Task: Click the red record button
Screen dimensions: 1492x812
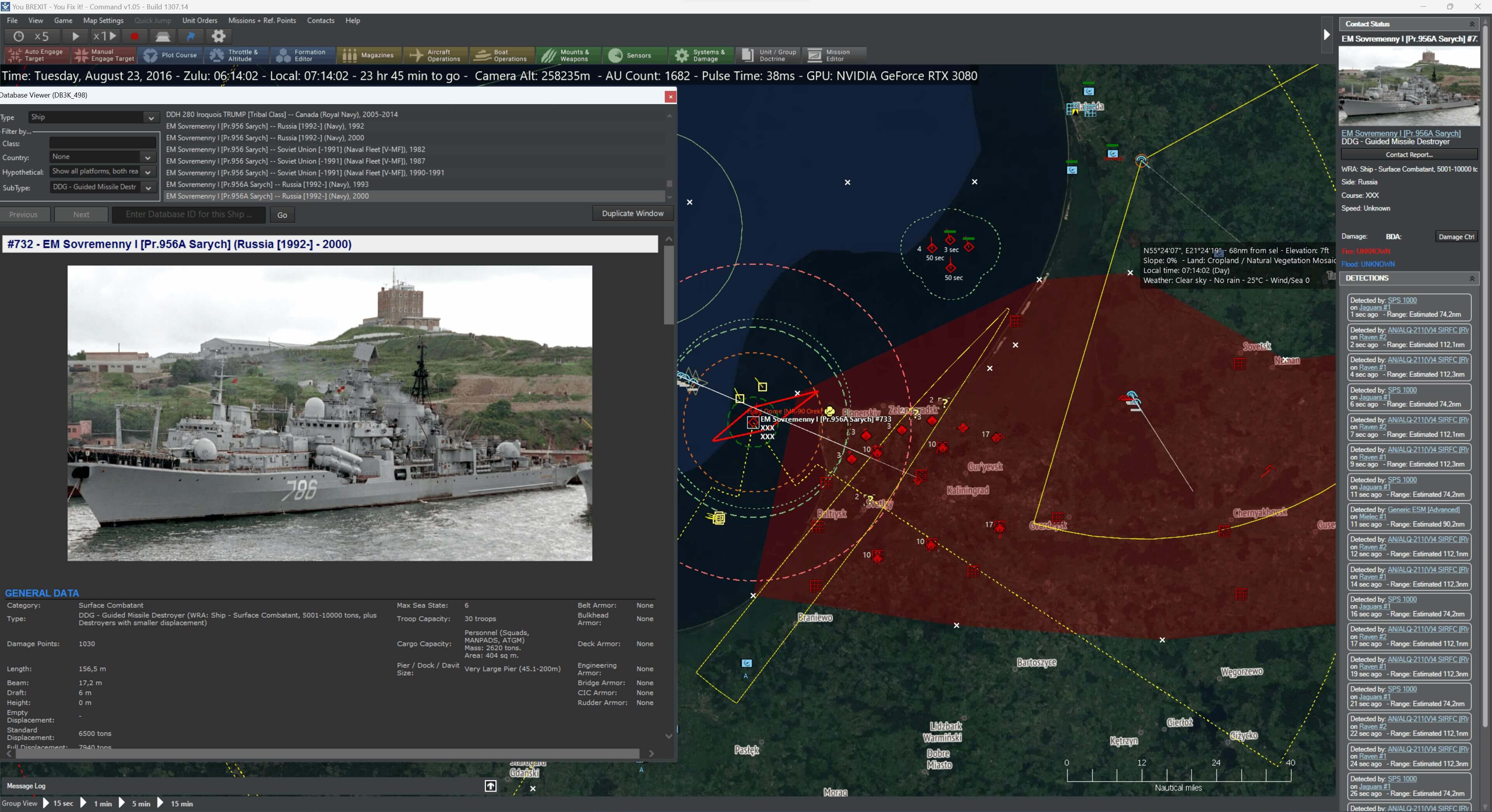Action: pos(134,36)
